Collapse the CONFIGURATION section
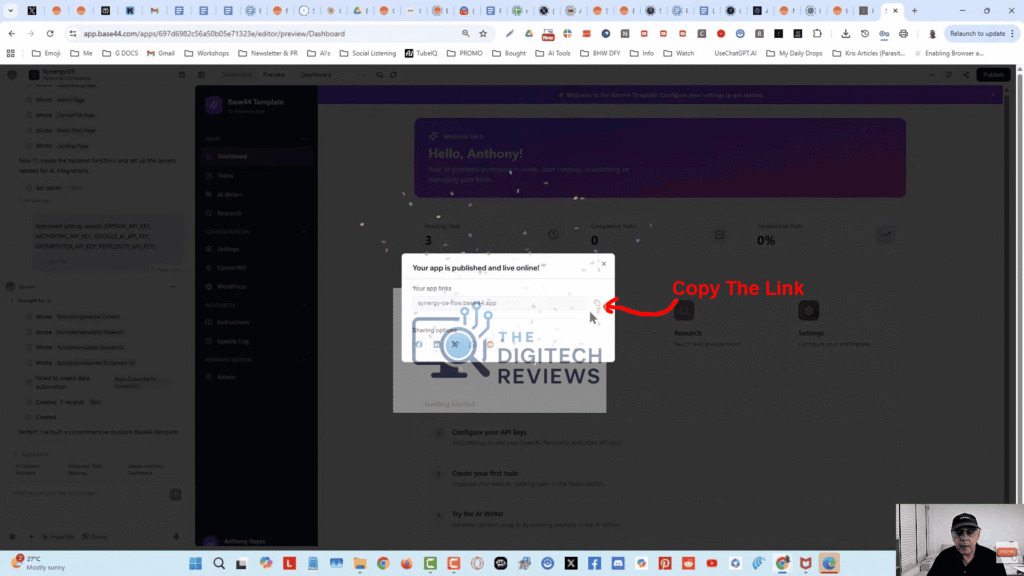 point(303,231)
